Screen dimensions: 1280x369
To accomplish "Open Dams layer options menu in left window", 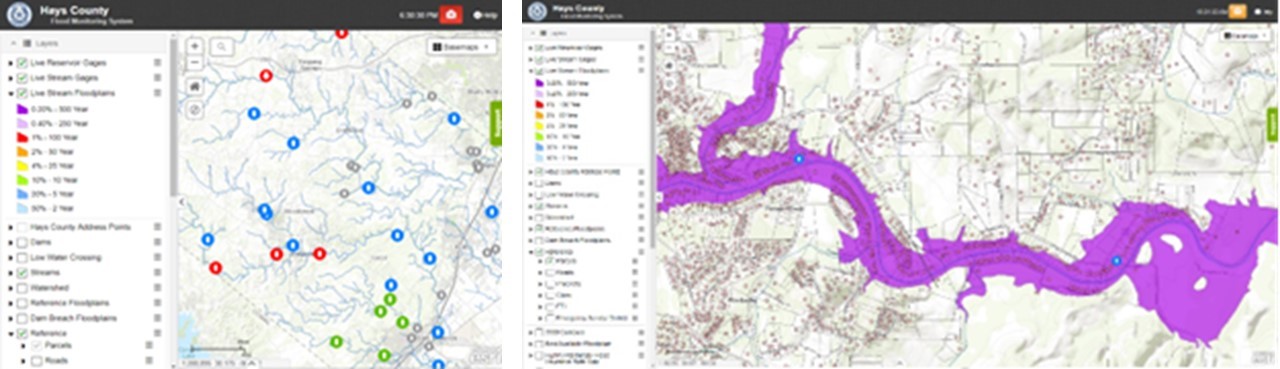I will [158, 242].
